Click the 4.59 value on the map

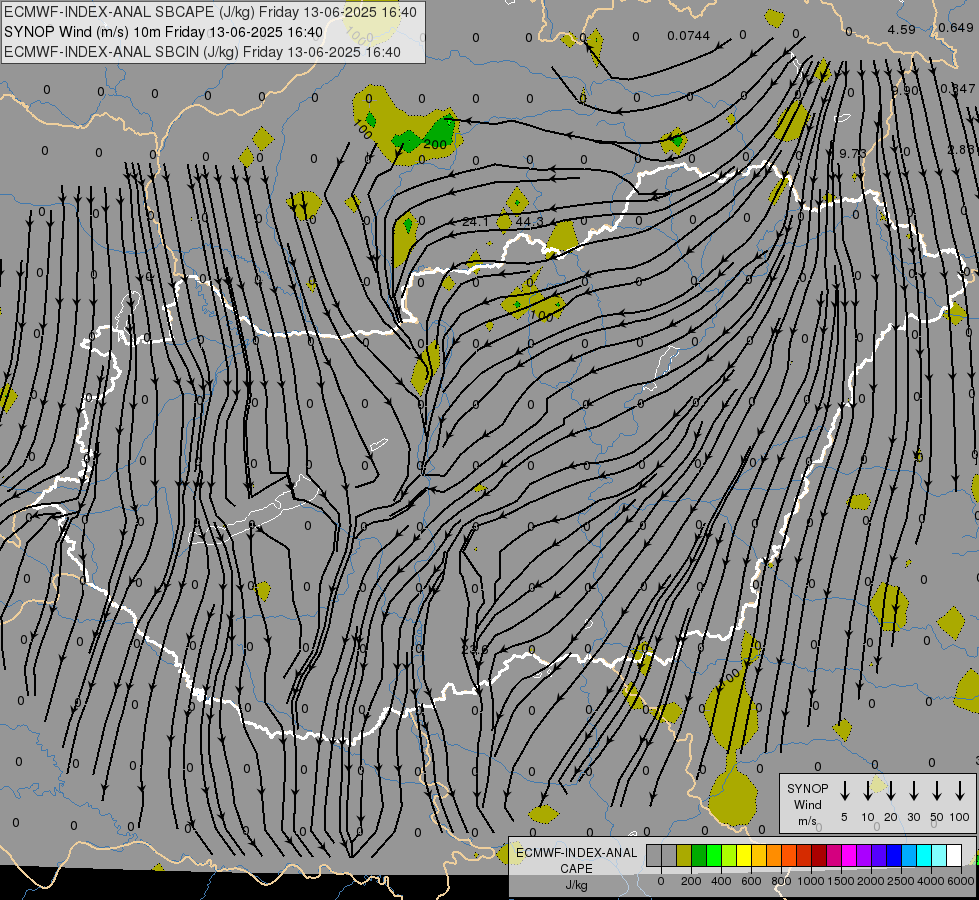pyautogui.click(x=902, y=29)
